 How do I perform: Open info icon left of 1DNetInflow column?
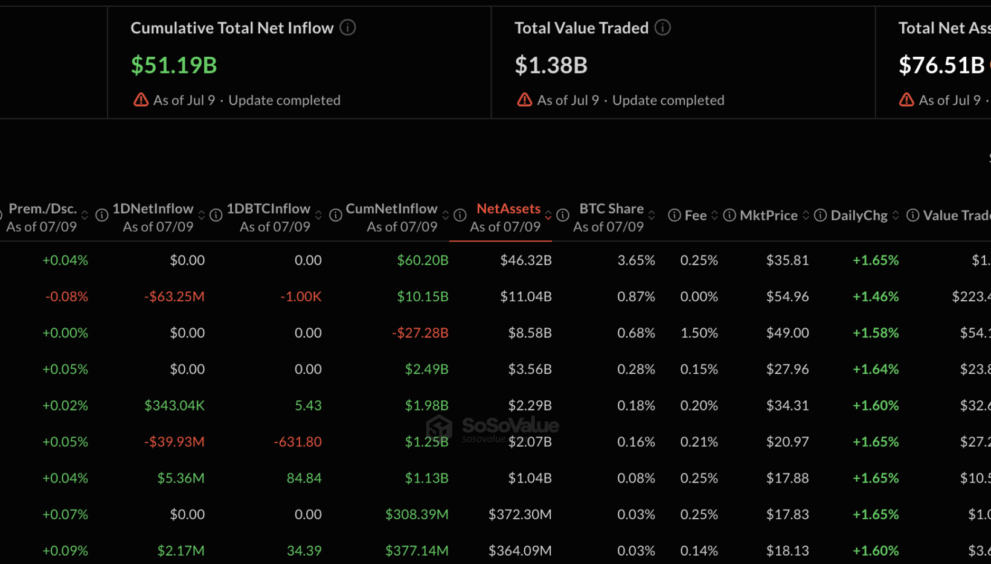(102, 216)
